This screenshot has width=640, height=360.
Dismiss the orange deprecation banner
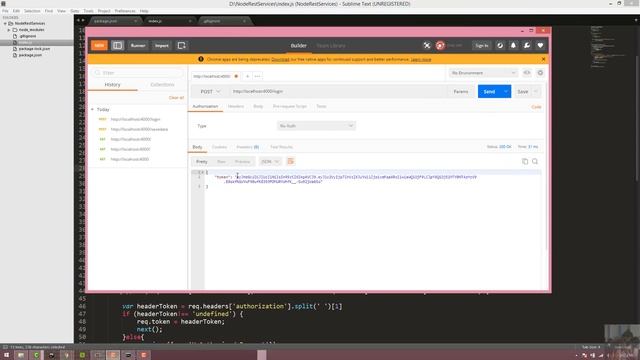click(x=543, y=59)
